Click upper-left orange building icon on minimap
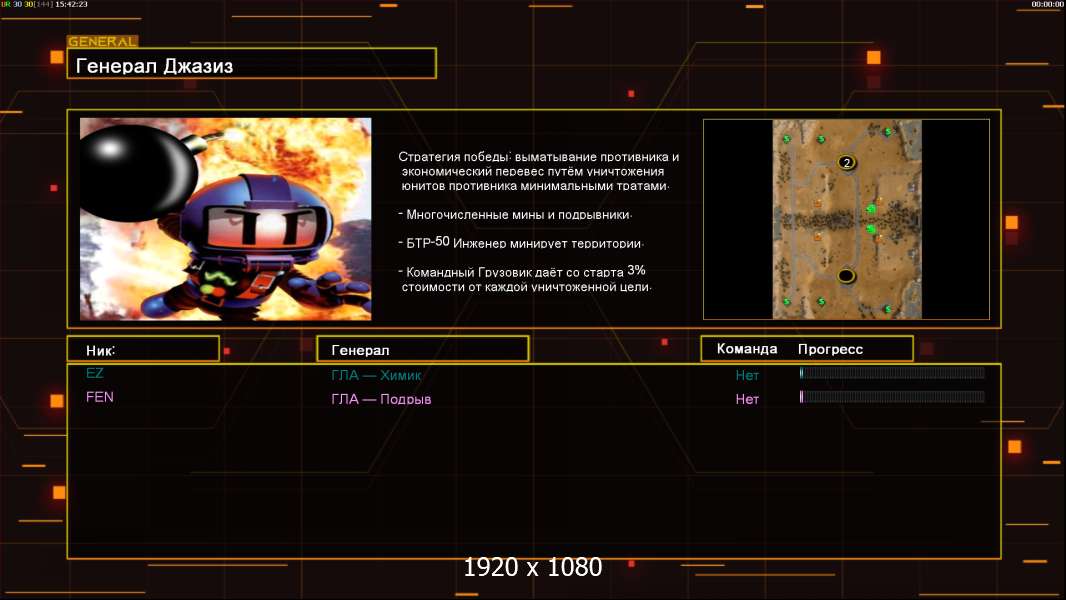The height and width of the screenshot is (600, 1066). click(x=817, y=203)
